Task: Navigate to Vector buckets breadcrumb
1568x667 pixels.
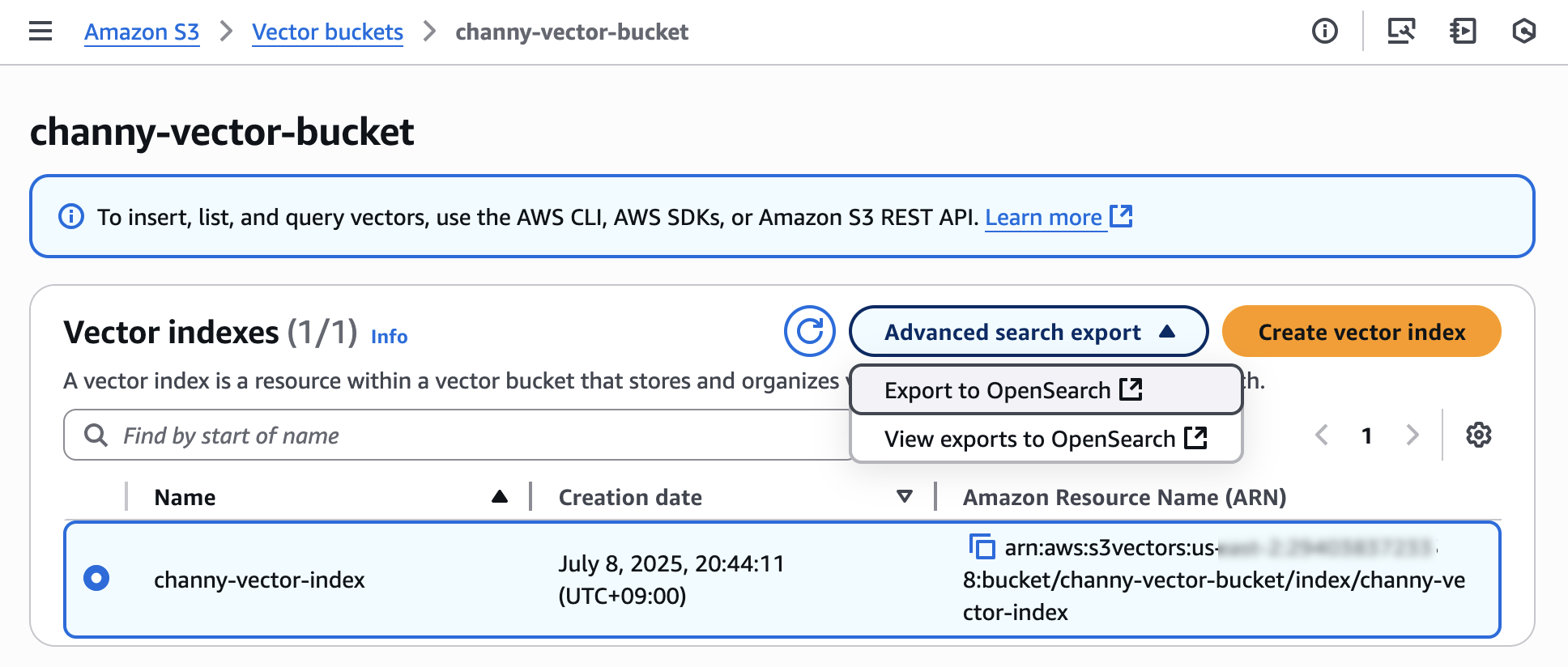Action: point(327,32)
